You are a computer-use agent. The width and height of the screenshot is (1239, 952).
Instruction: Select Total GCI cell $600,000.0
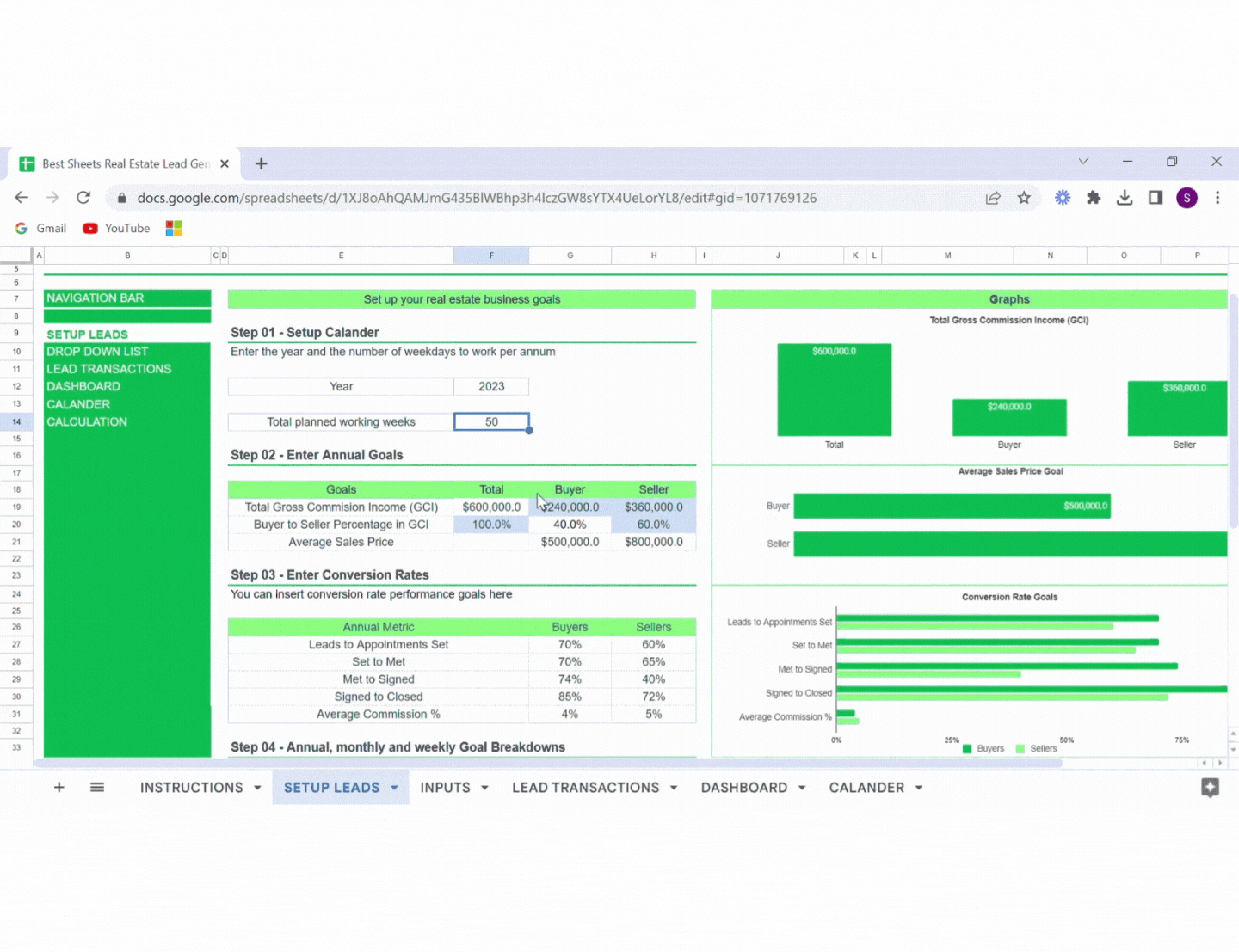[x=491, y=507]
